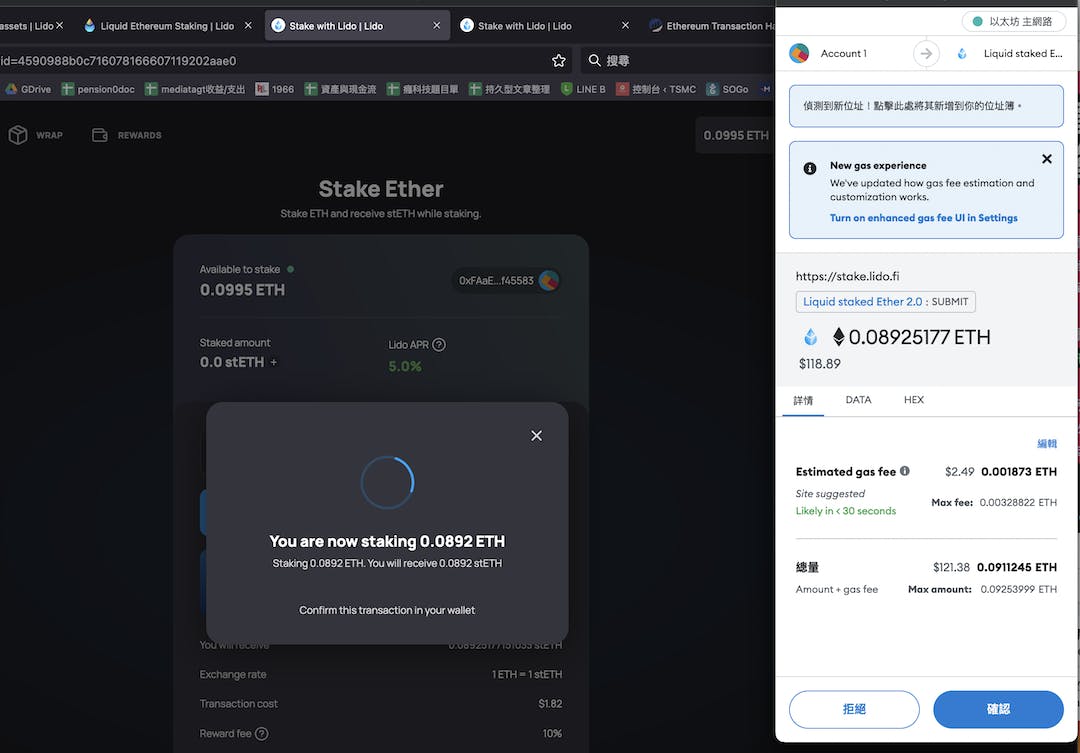Open the GDrive bookmark

28,89
